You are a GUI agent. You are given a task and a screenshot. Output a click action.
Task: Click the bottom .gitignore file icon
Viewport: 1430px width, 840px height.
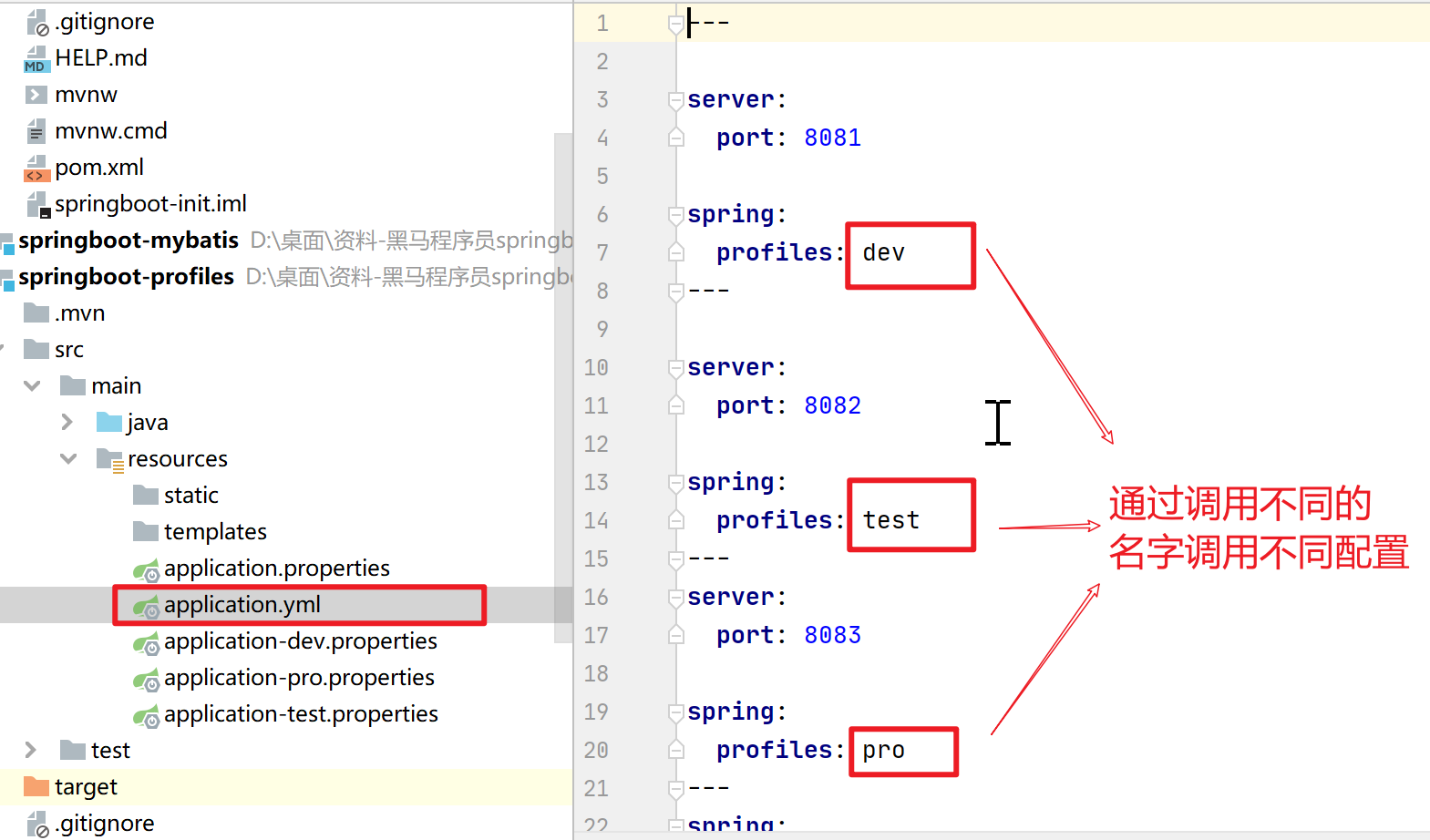pyautogui.click(x=36, y=824)
